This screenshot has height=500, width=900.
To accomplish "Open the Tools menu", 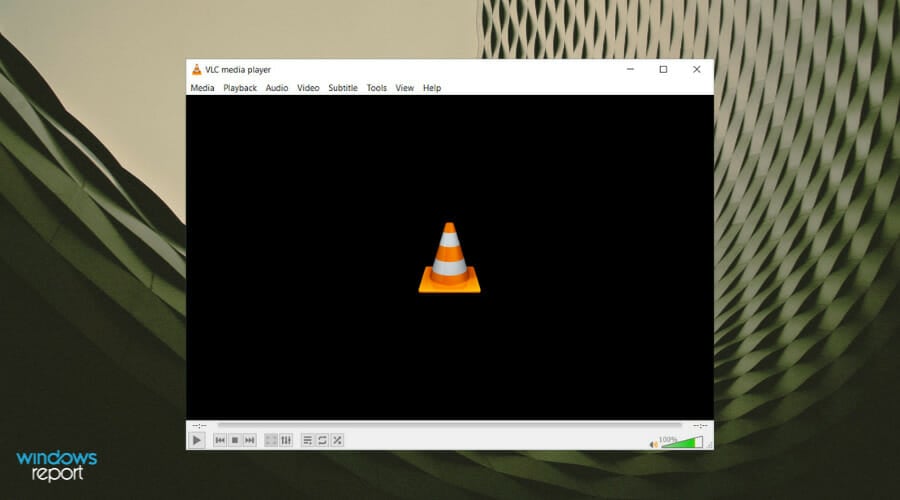I will (x=377, y=88).
